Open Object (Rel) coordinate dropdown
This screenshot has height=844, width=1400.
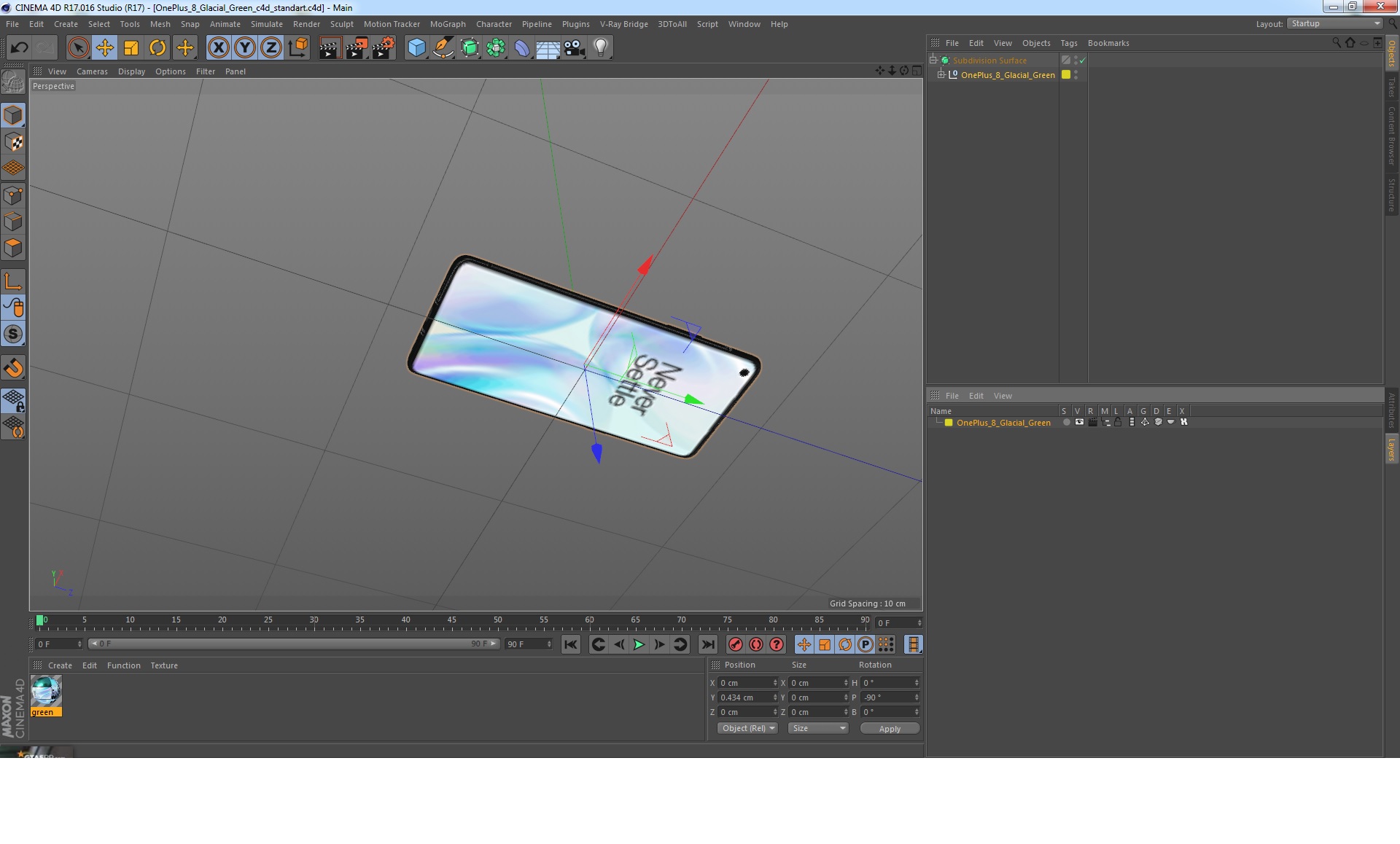(748, 728)
